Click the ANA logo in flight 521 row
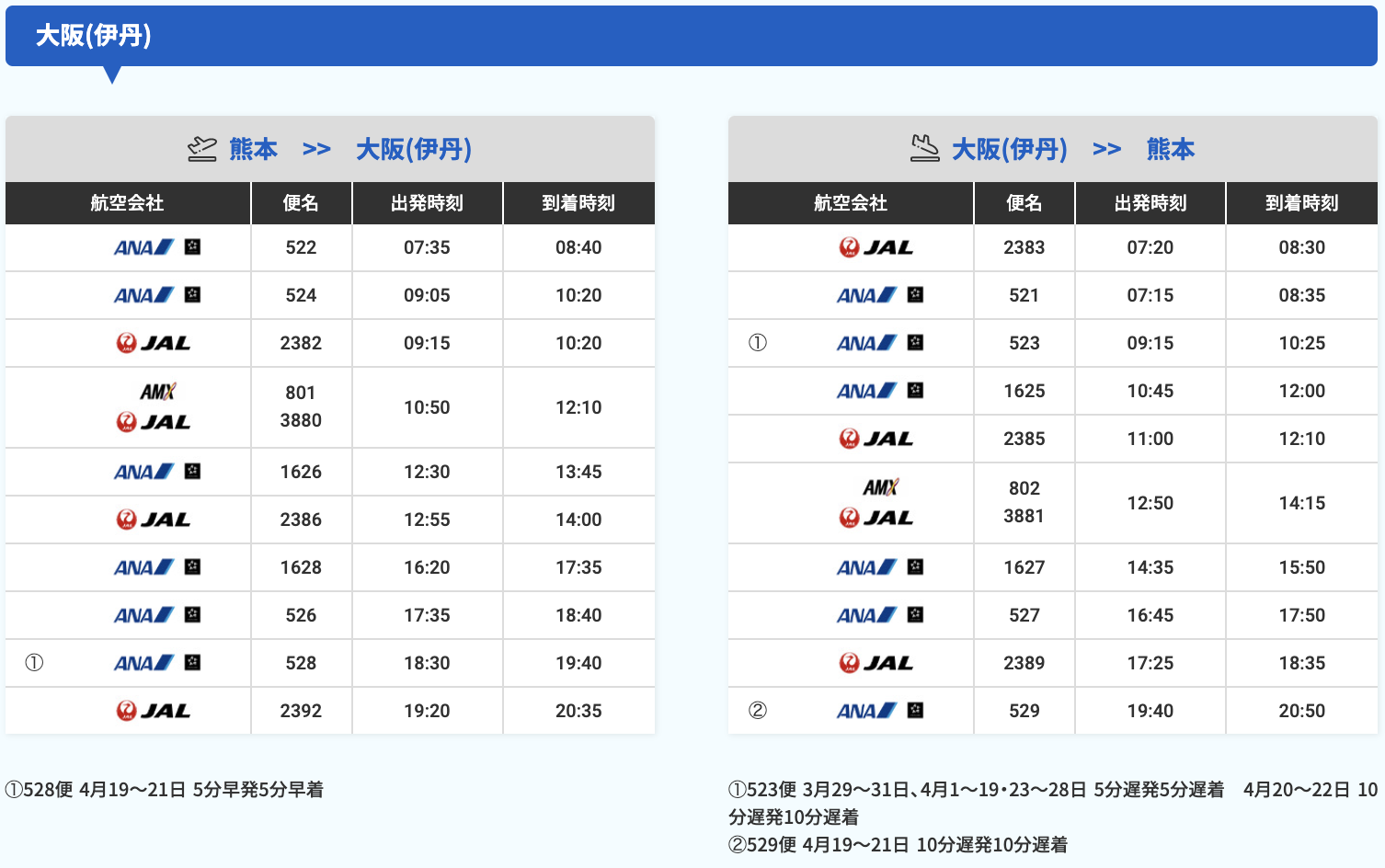The width and height of the screenshot is (1385, 868). (x=866, y=295)
